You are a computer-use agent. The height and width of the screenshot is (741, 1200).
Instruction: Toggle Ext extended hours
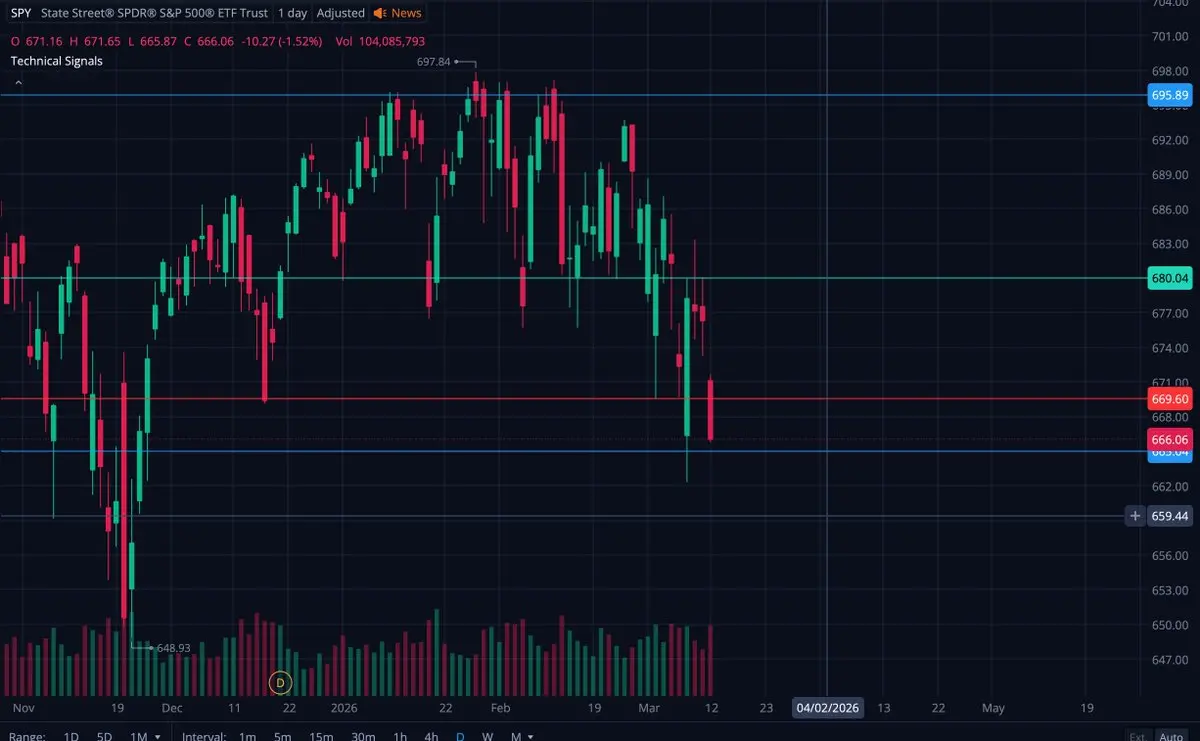point(1138,736)
